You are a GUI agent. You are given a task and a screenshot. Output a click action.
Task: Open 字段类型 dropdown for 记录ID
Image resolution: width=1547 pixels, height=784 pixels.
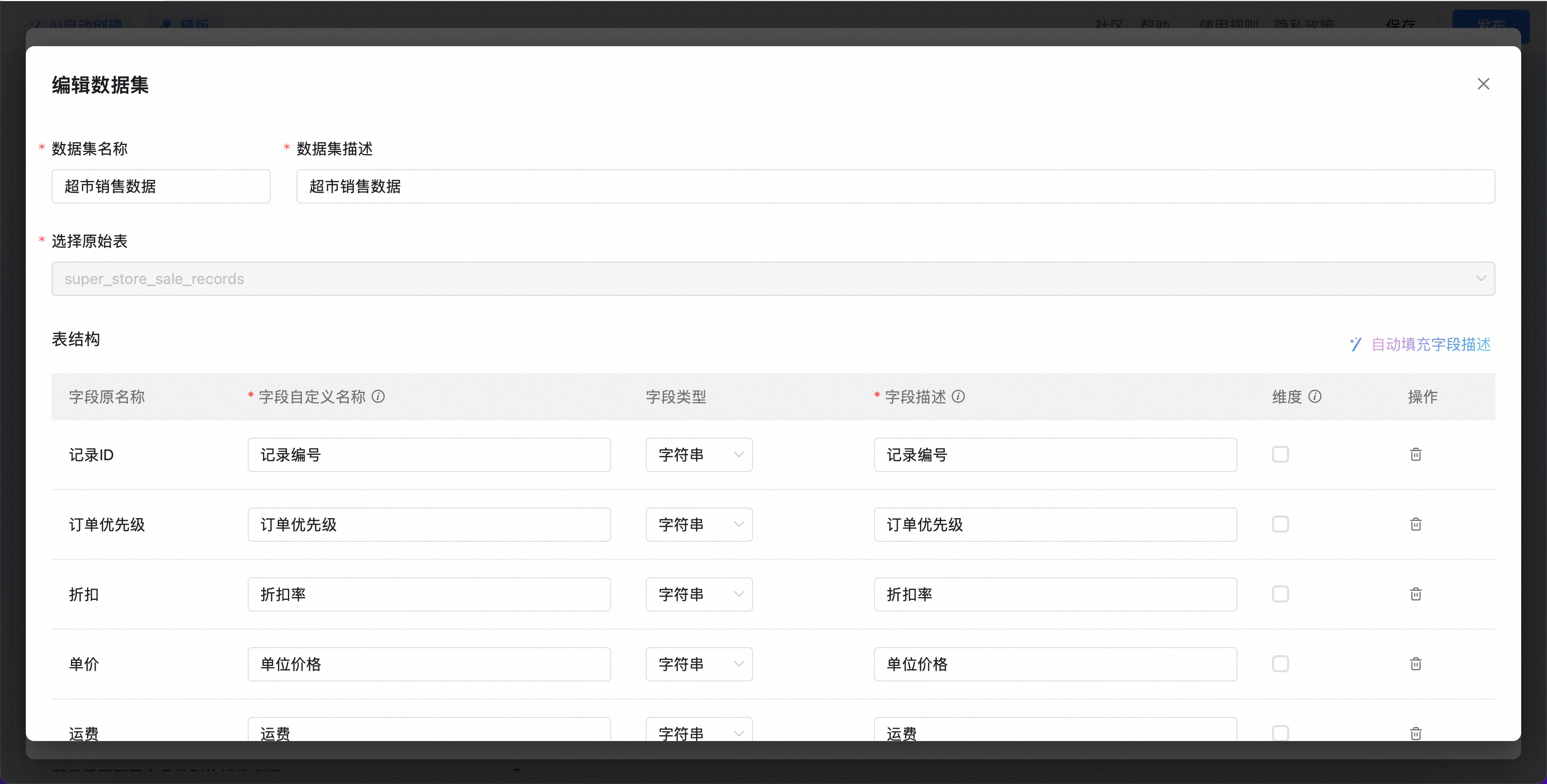[699, 454]
